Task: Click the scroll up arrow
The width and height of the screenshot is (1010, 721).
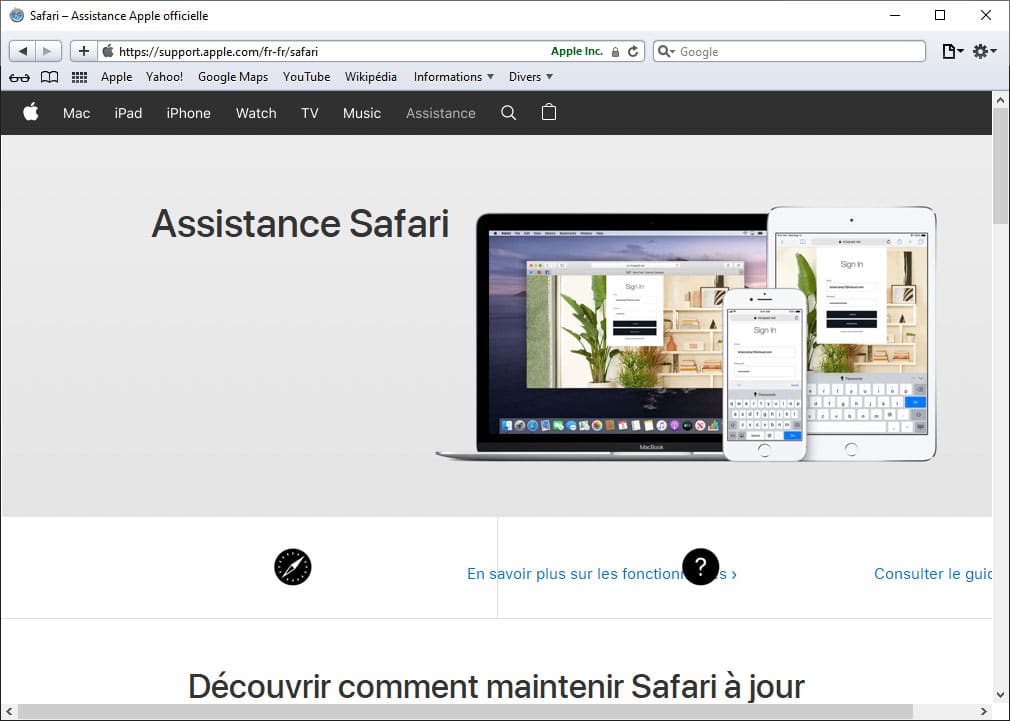Action: 1000,100
